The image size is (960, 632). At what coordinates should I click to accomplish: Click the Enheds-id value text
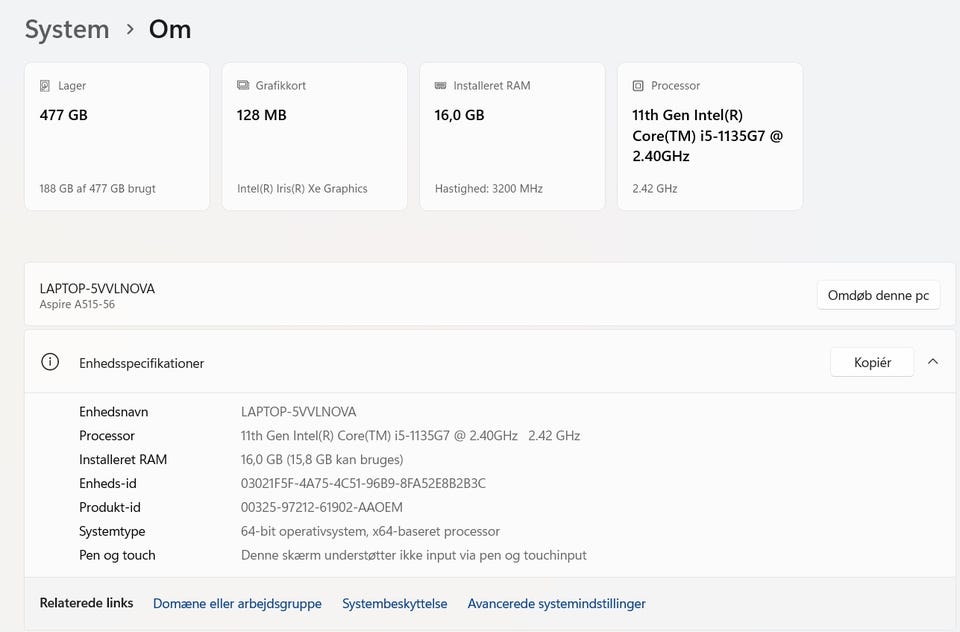point(363,483)
